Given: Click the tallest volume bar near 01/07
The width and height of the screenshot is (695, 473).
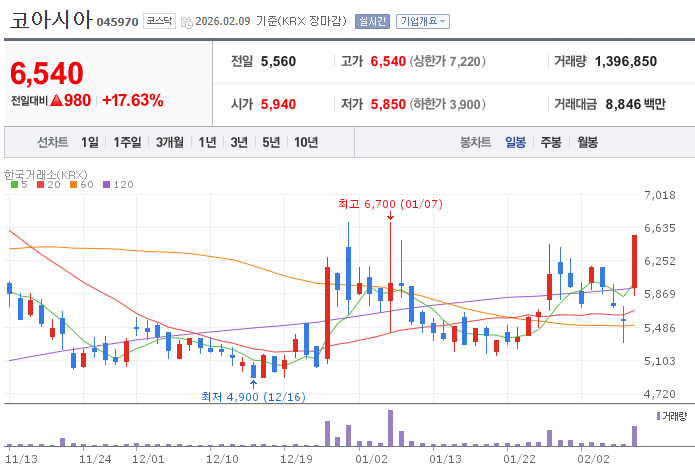Looking at the screenshot, I should click(x=390, y=428).
